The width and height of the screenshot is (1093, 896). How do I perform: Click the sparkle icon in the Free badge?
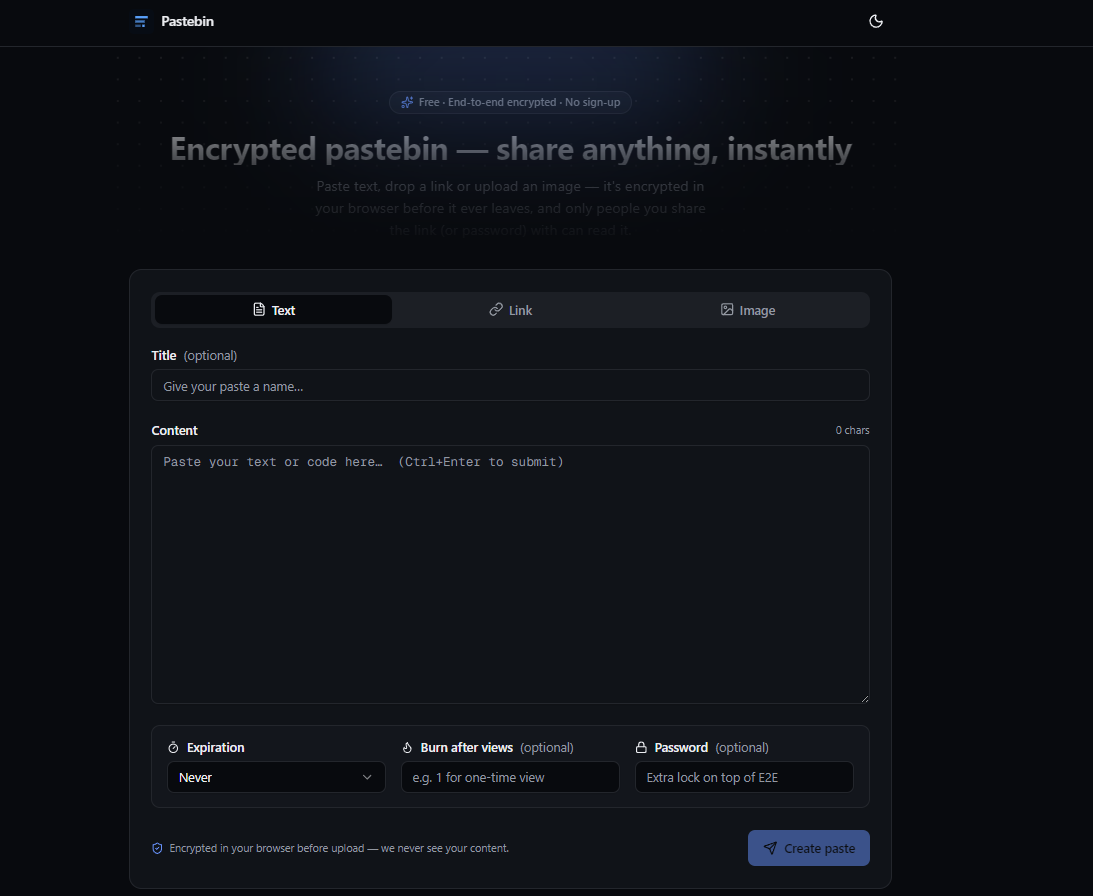click(407, 102)
